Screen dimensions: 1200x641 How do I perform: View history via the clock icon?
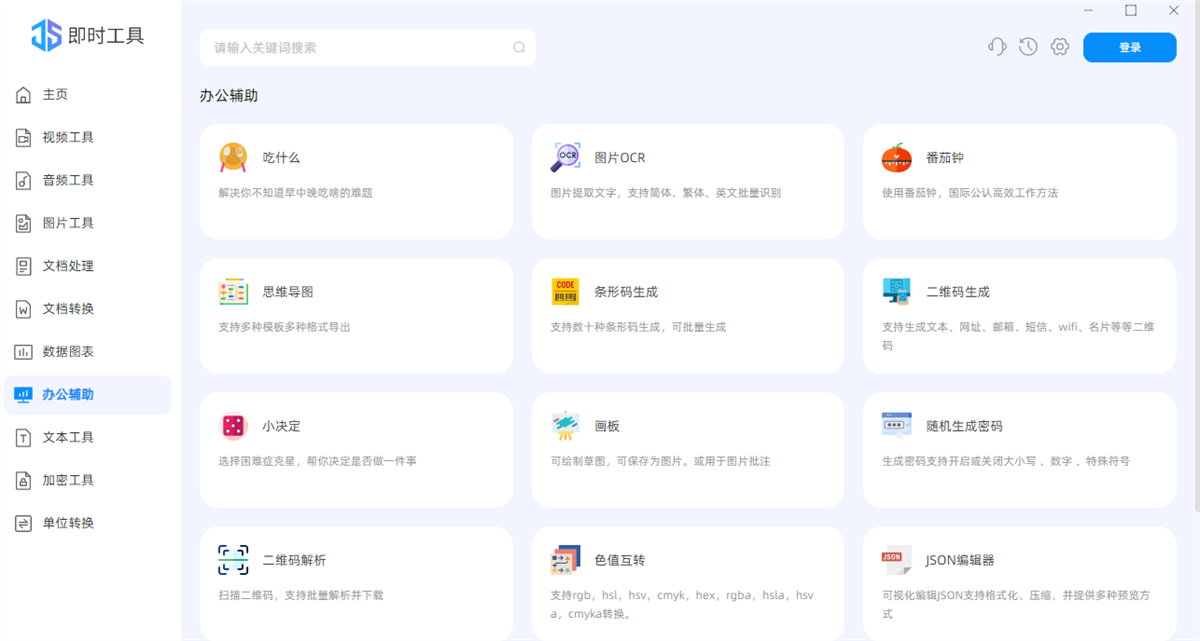pyautogui.click(x=1028, y=47)
